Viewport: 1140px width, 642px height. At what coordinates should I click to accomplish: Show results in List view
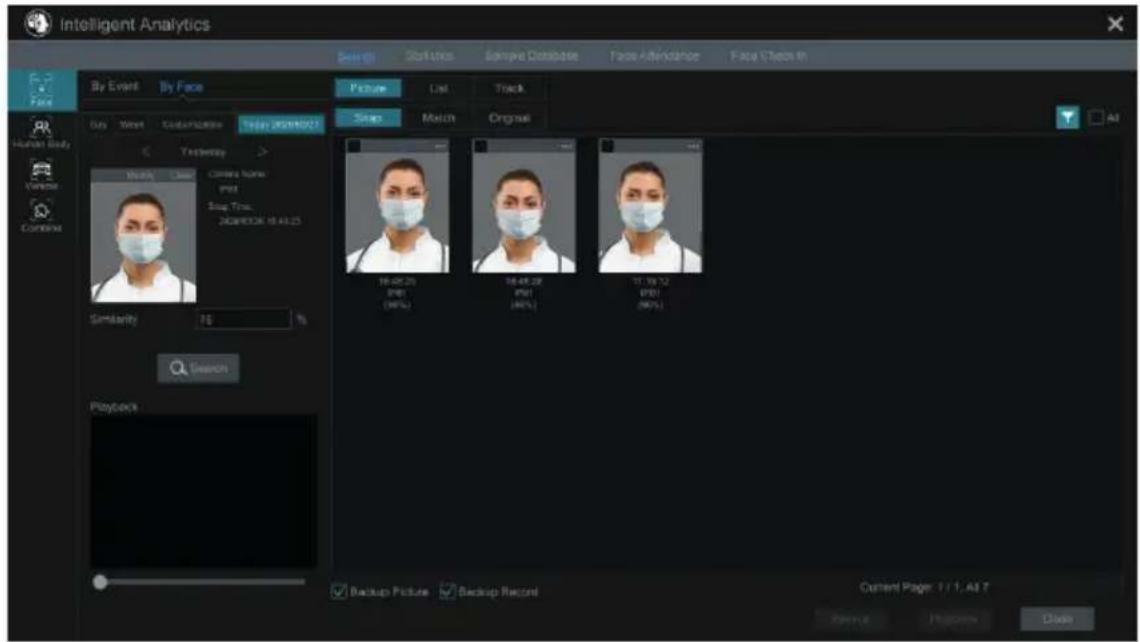438,88
